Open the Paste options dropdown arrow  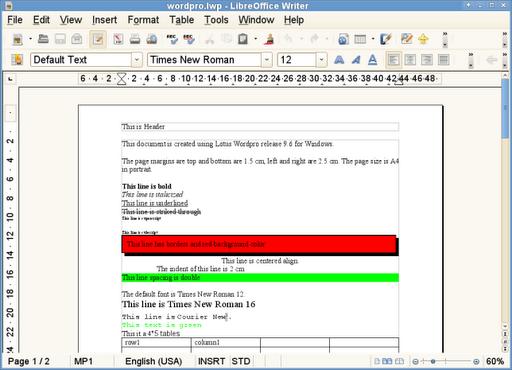pos(256,39)
